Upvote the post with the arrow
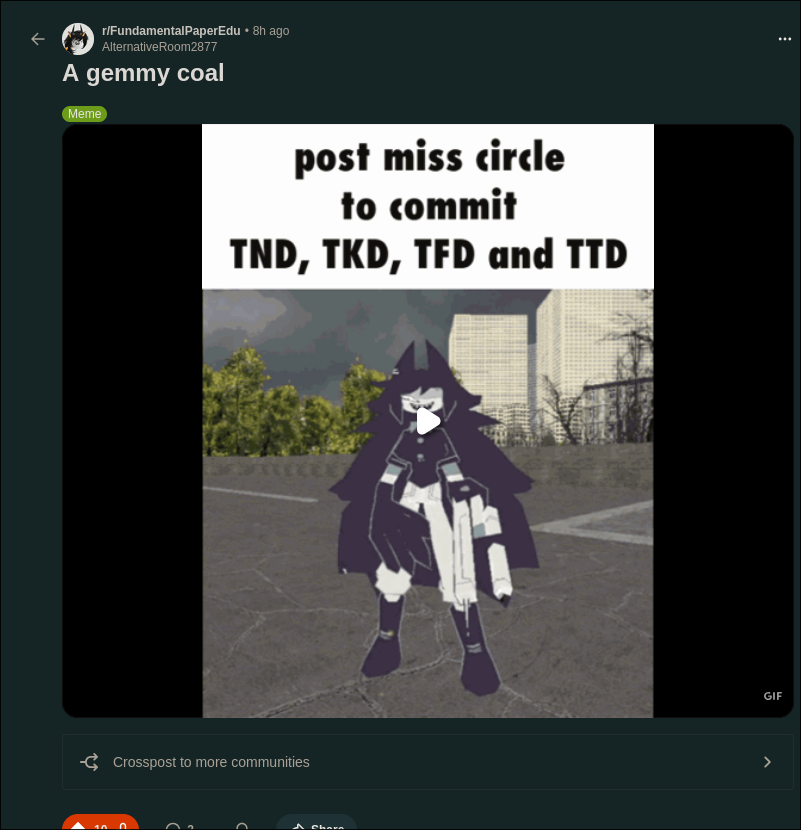The height and width of the screenshot is (830, 801). (78, 826)
